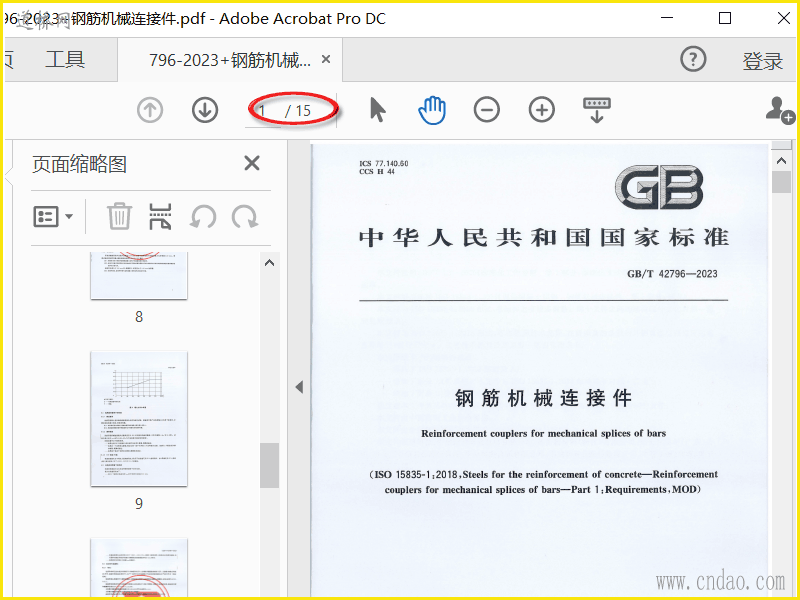The image size is (800, 600).
Task: Click the share with others person icon
Action: coord(780,110)
